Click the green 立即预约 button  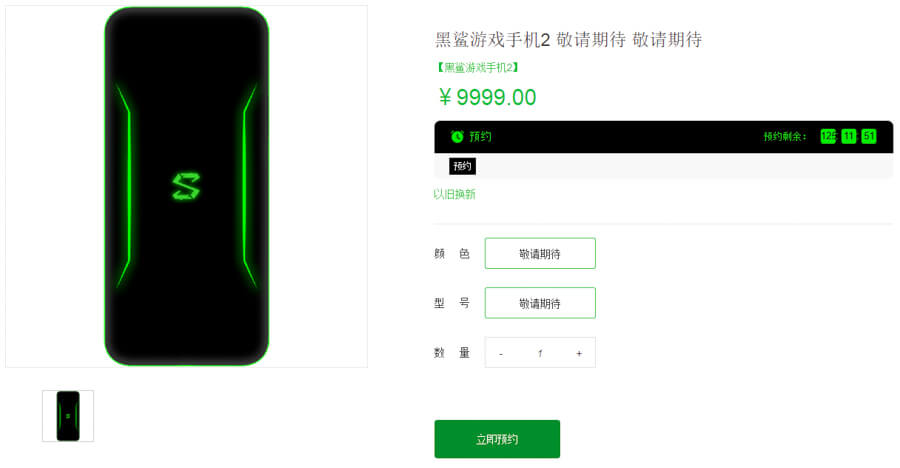click(497, 439)
